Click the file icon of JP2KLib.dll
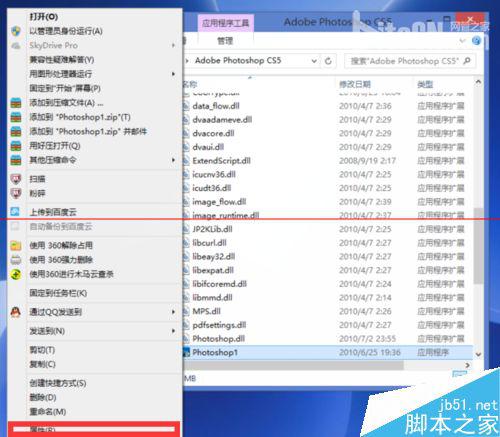The height and width of the screenshot is (437, 500). pyautogui.click(x=186, y=229)
